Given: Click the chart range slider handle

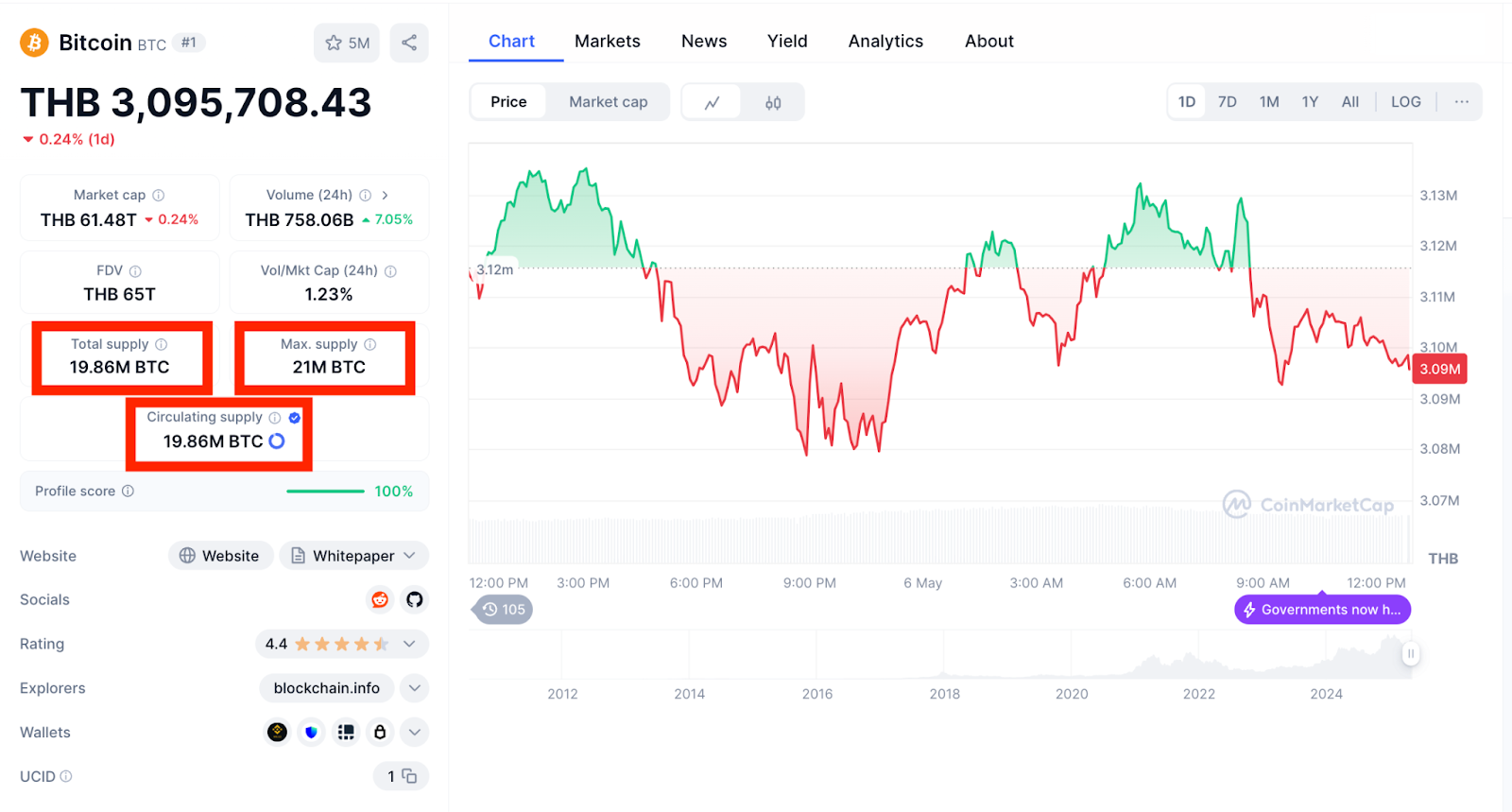Looking at the screenshot, I should point(1410,653).
